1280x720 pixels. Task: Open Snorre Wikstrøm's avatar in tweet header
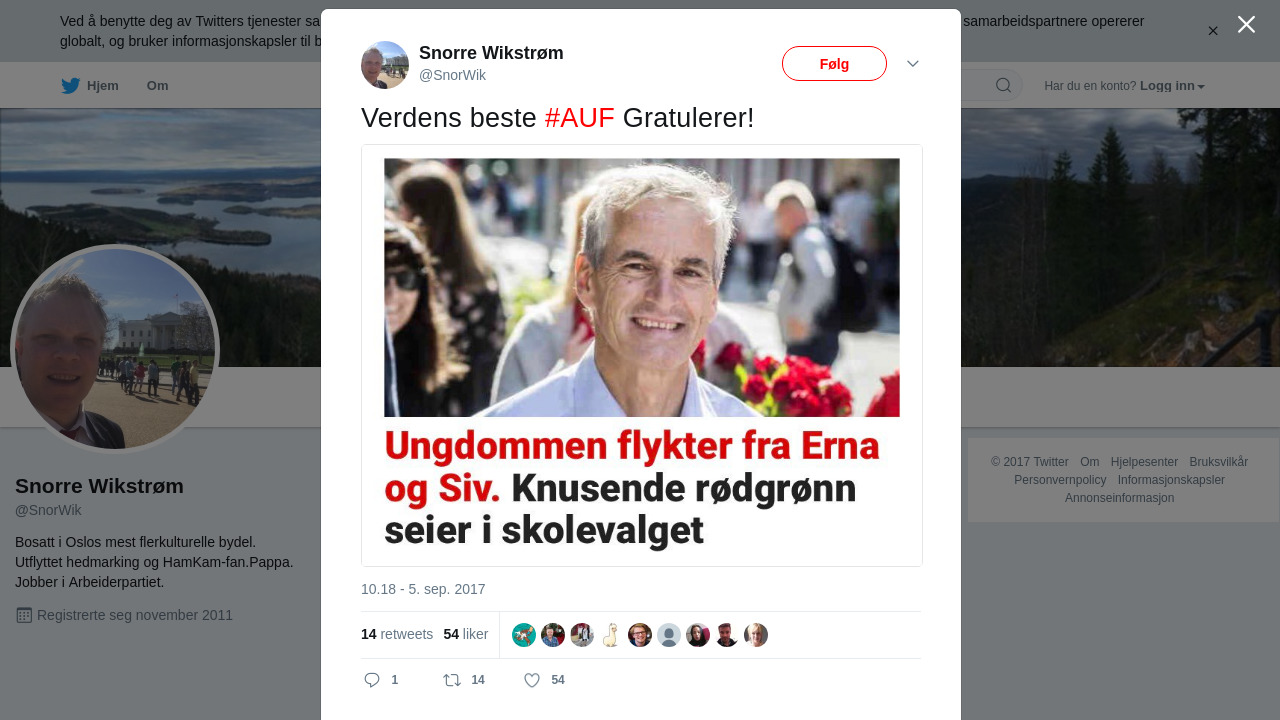[x=385, y=65]
